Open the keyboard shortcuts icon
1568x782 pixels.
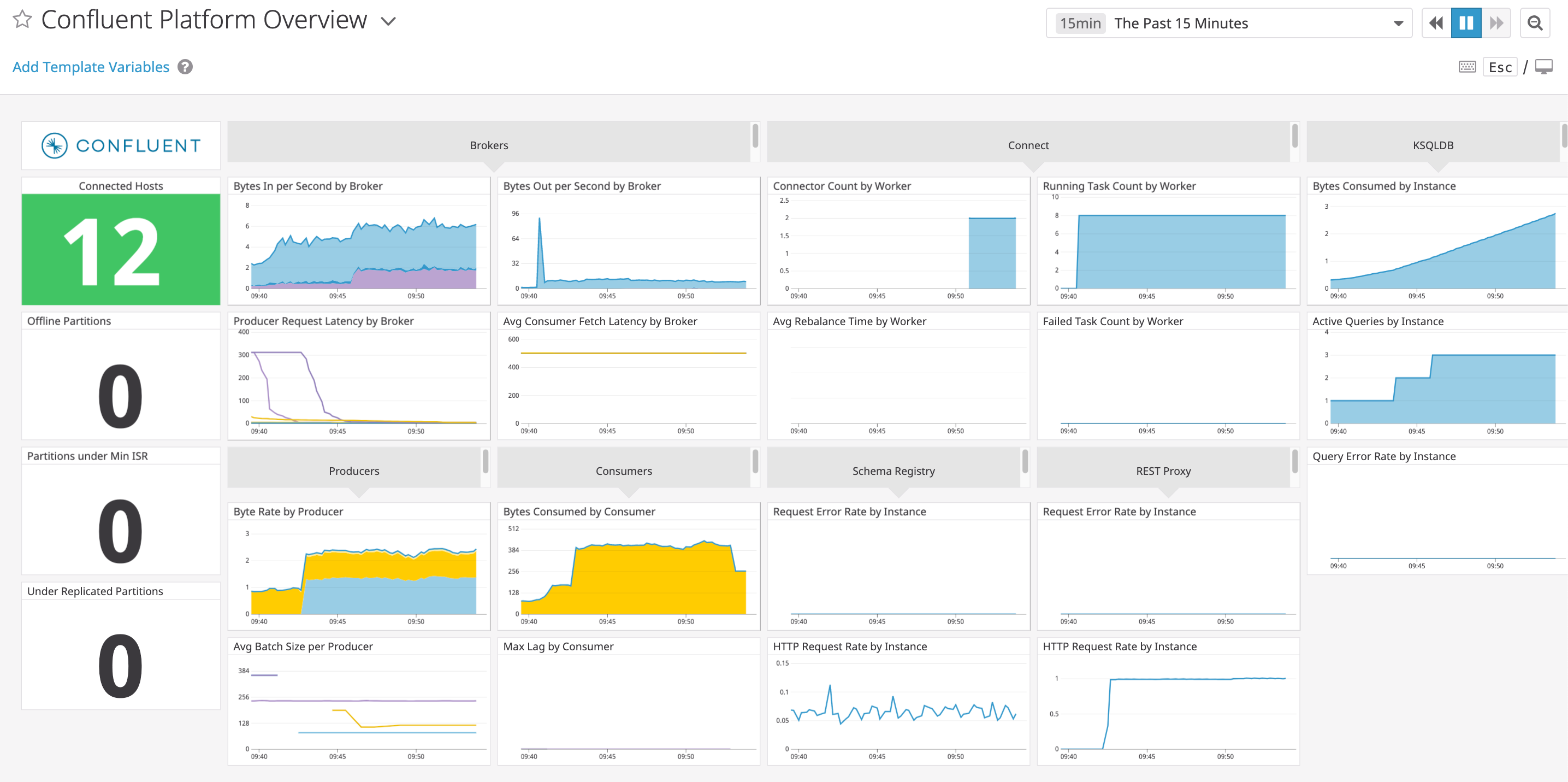pos(1467,66)
